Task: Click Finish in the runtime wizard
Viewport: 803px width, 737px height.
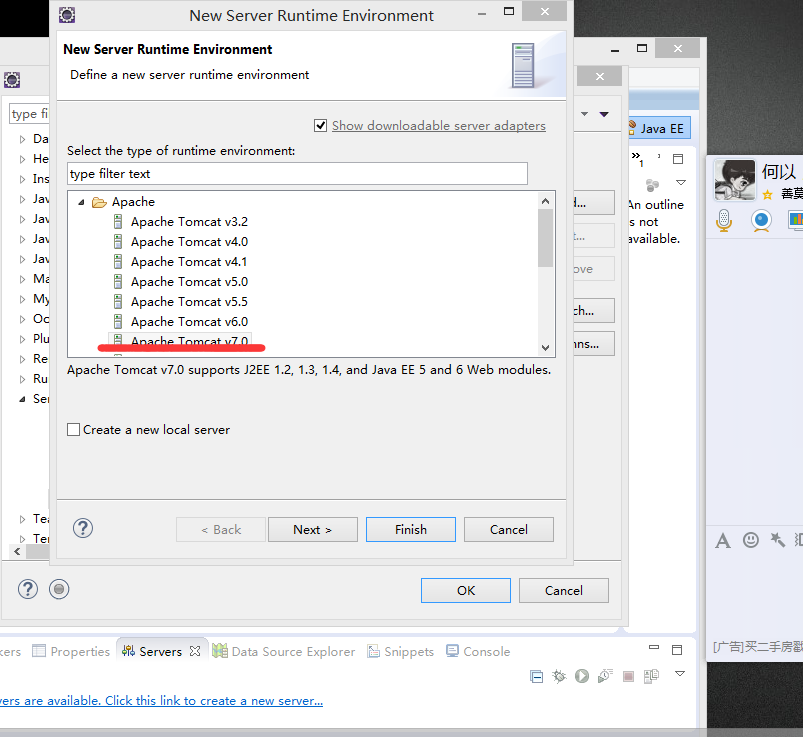Action: pos(411,529)
